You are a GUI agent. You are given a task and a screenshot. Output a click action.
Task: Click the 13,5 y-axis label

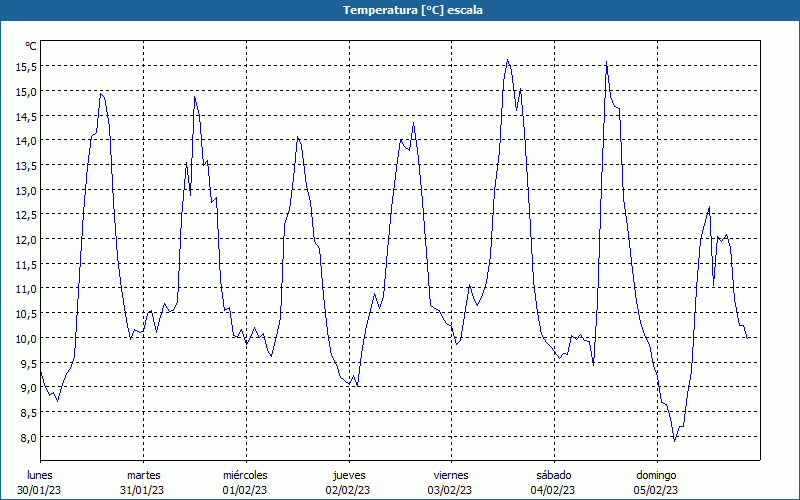(26, 166)
